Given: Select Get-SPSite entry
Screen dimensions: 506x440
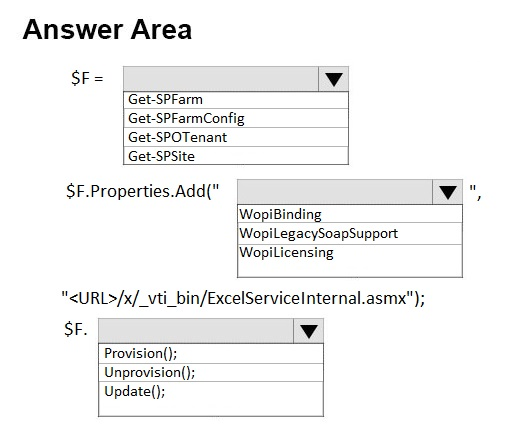Looking at the screenshot, I should (x=236, y=156).
